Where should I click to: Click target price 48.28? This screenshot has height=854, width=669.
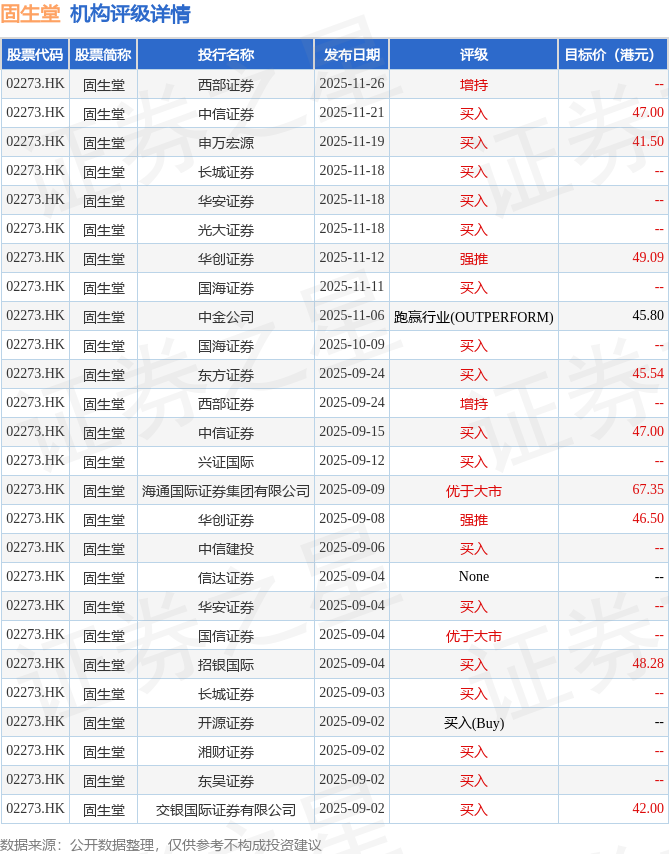648,663
